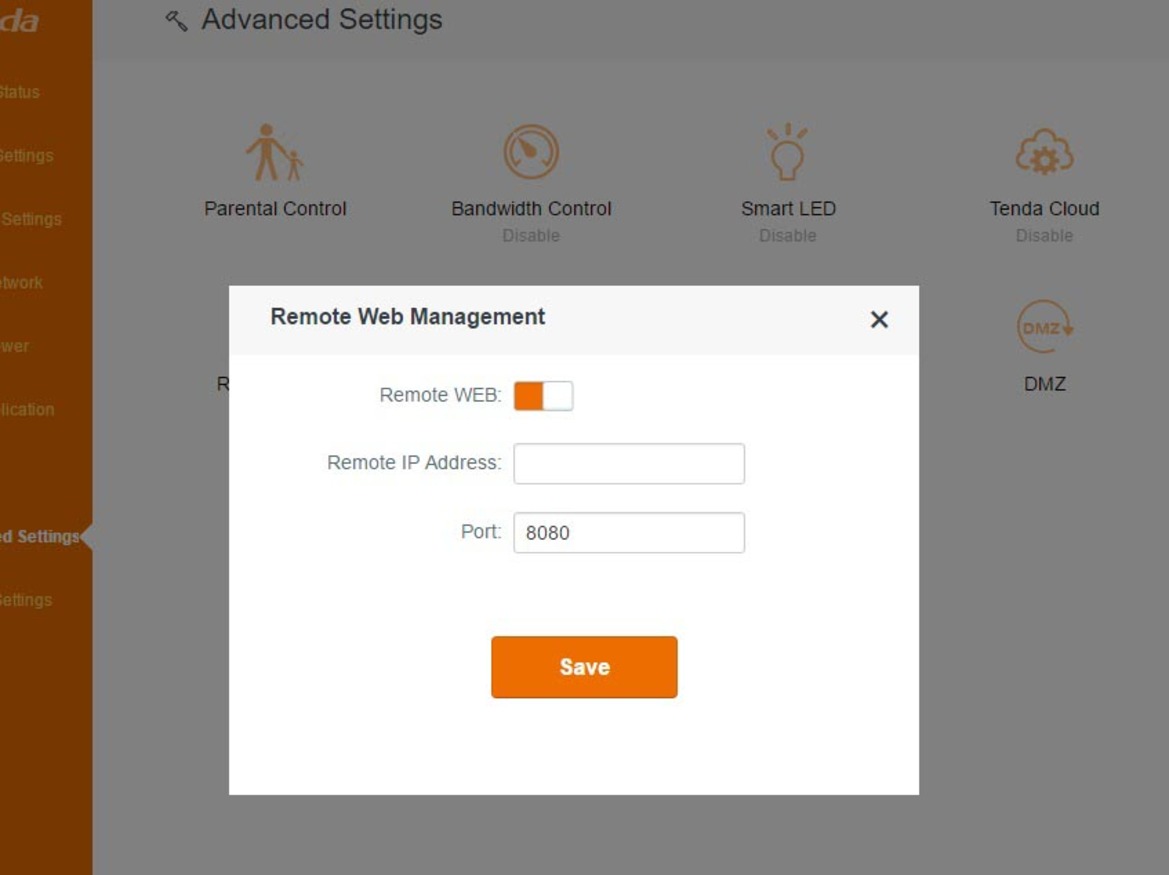Save the Remote Web Management settings

click(584, 667)
